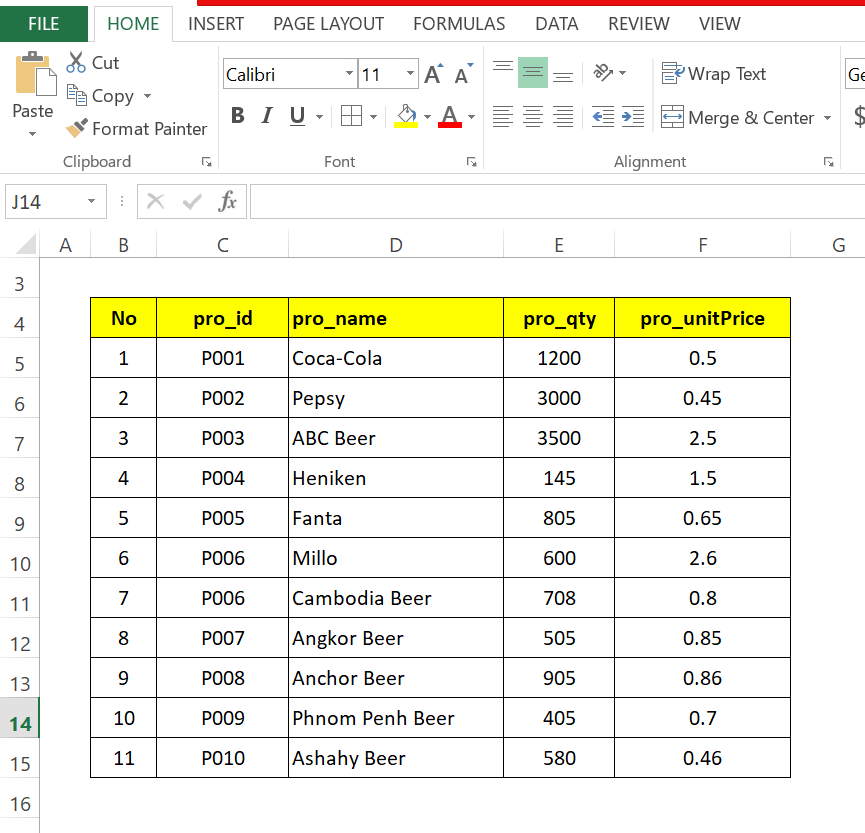Click the Paste clipboard icon

click(35, 73)
